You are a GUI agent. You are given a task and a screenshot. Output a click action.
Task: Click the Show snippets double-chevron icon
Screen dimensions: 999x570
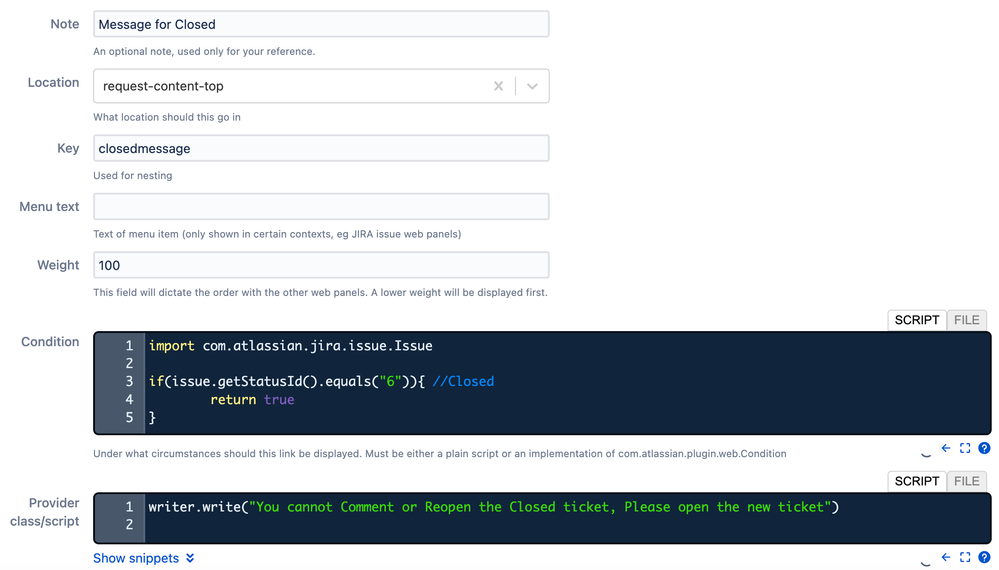190,559
